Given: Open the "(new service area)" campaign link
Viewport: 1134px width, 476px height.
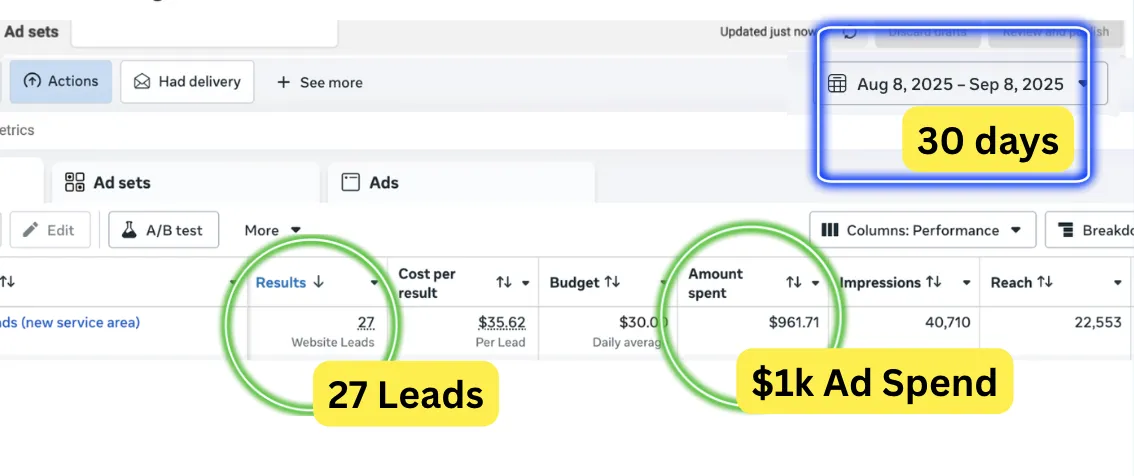Looking at the screenshot, I should point(70,322).
